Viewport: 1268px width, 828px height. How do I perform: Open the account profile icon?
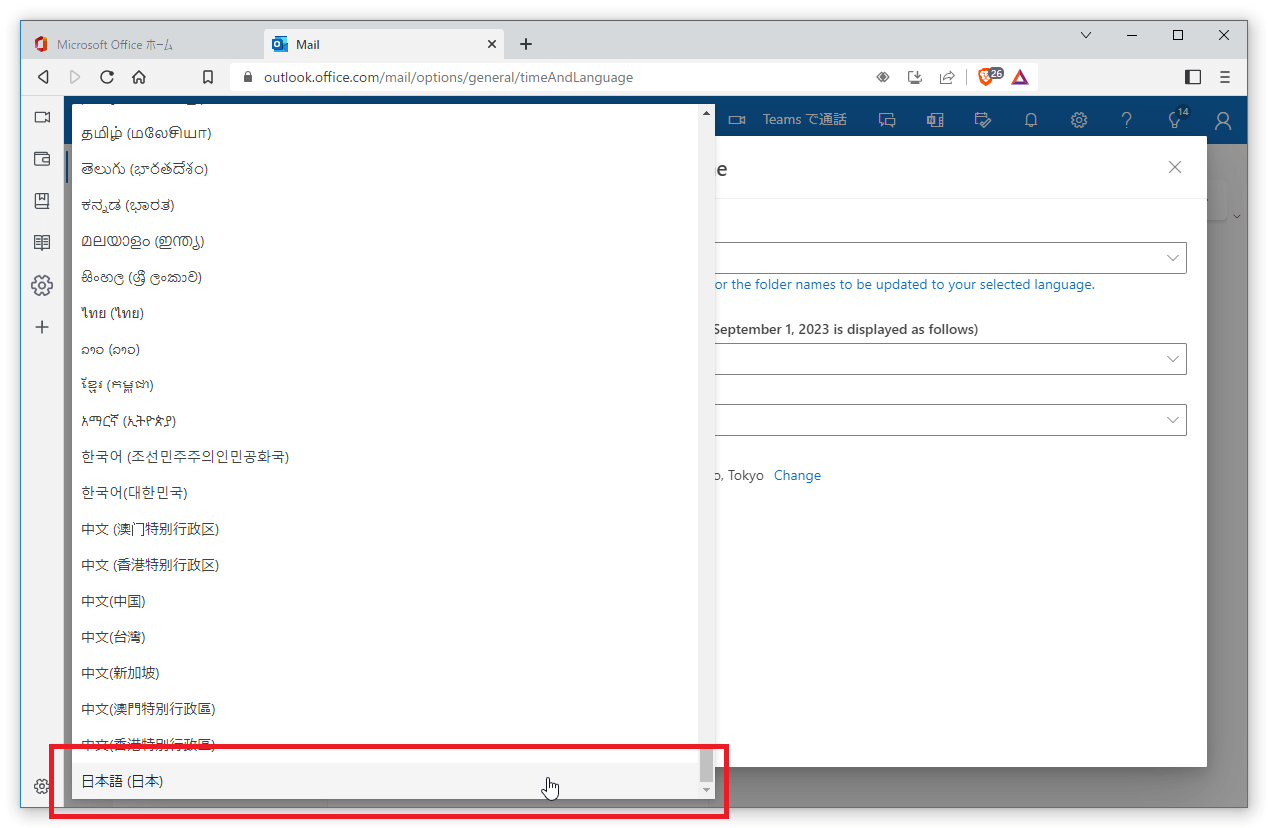pyautogui.click(x=1222, y=120)
